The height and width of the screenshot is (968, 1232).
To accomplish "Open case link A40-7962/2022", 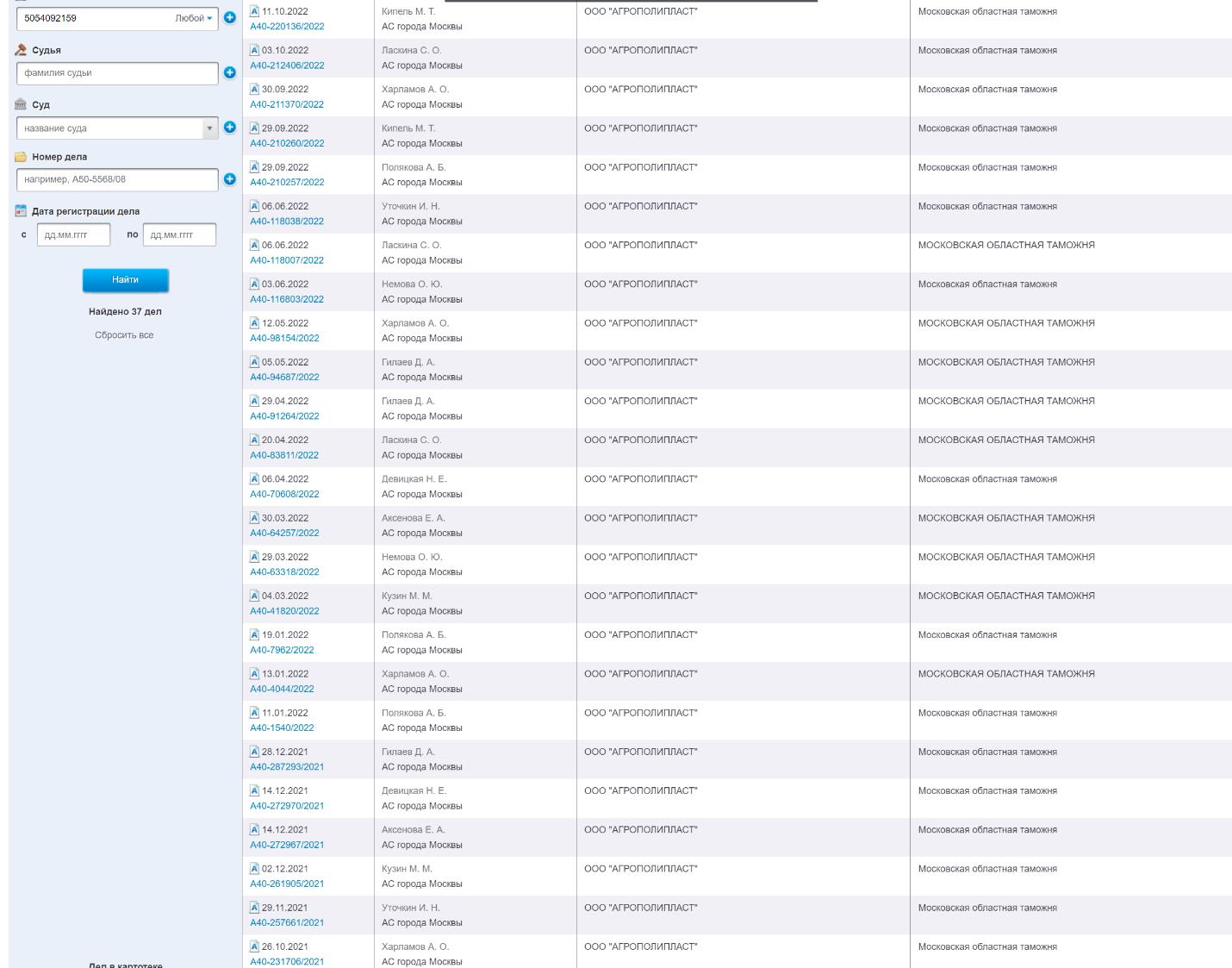I will coord(282,650).
